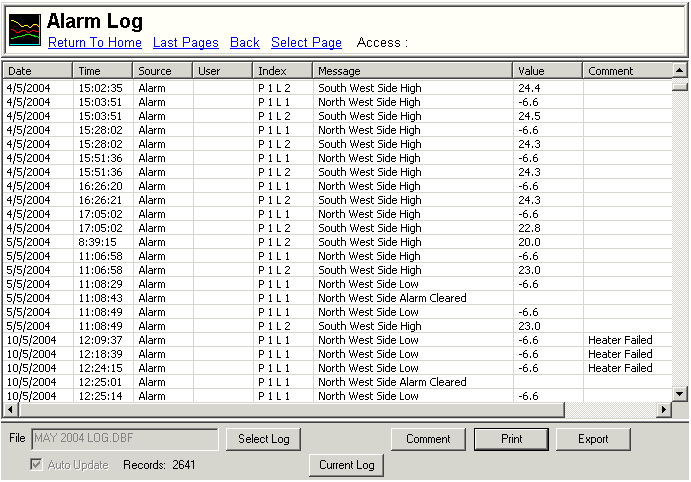The width and height of the screenshot is (691, 482).
Task: Click the 11:06:58 South West Side High message
Action: (x=370, y=271)
